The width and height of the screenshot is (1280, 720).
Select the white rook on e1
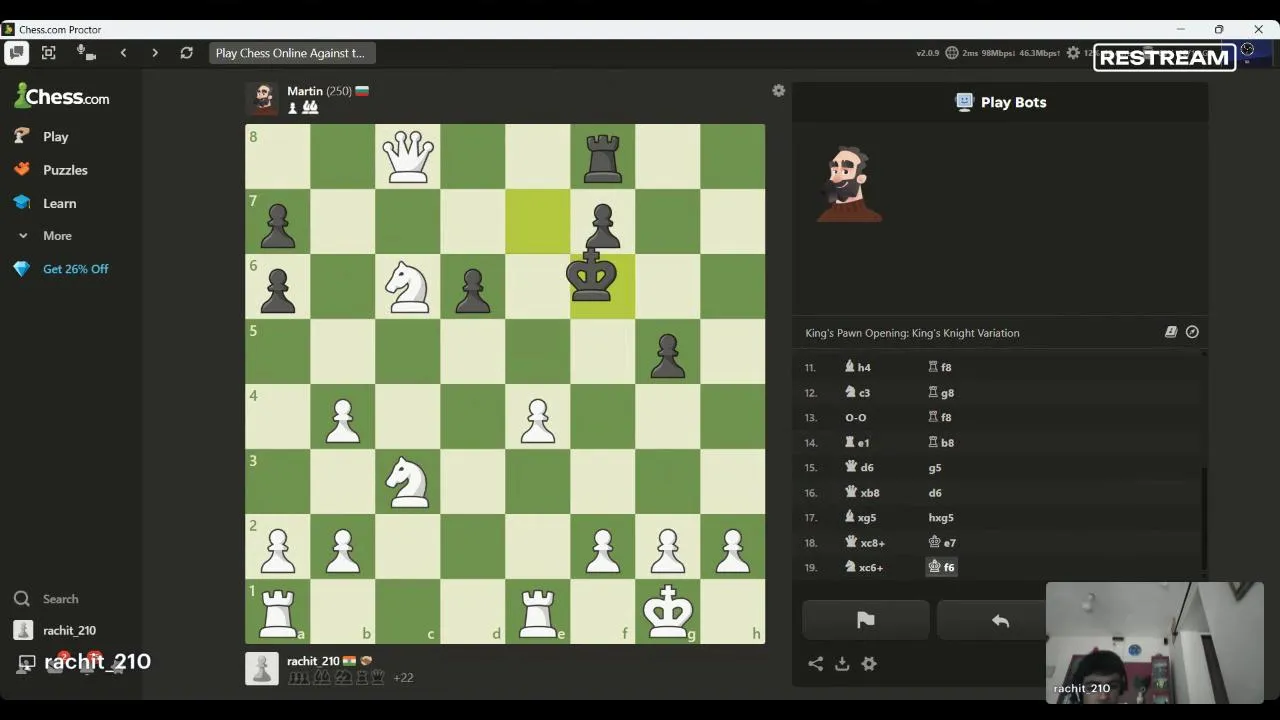(x=538, y=611)
